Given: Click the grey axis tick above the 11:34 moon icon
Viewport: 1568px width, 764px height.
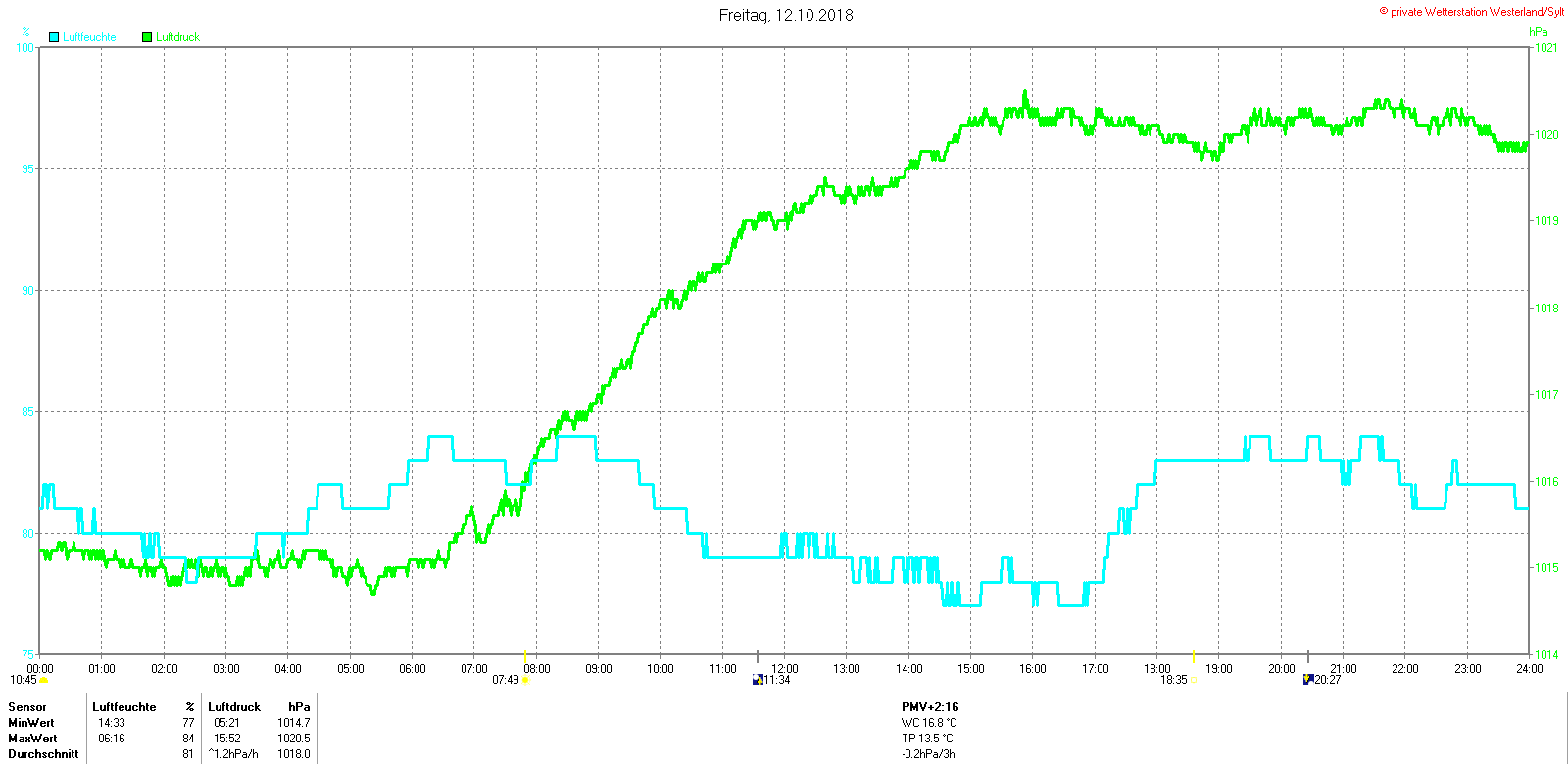Looking at the screenshot, I should pos(758,656).
